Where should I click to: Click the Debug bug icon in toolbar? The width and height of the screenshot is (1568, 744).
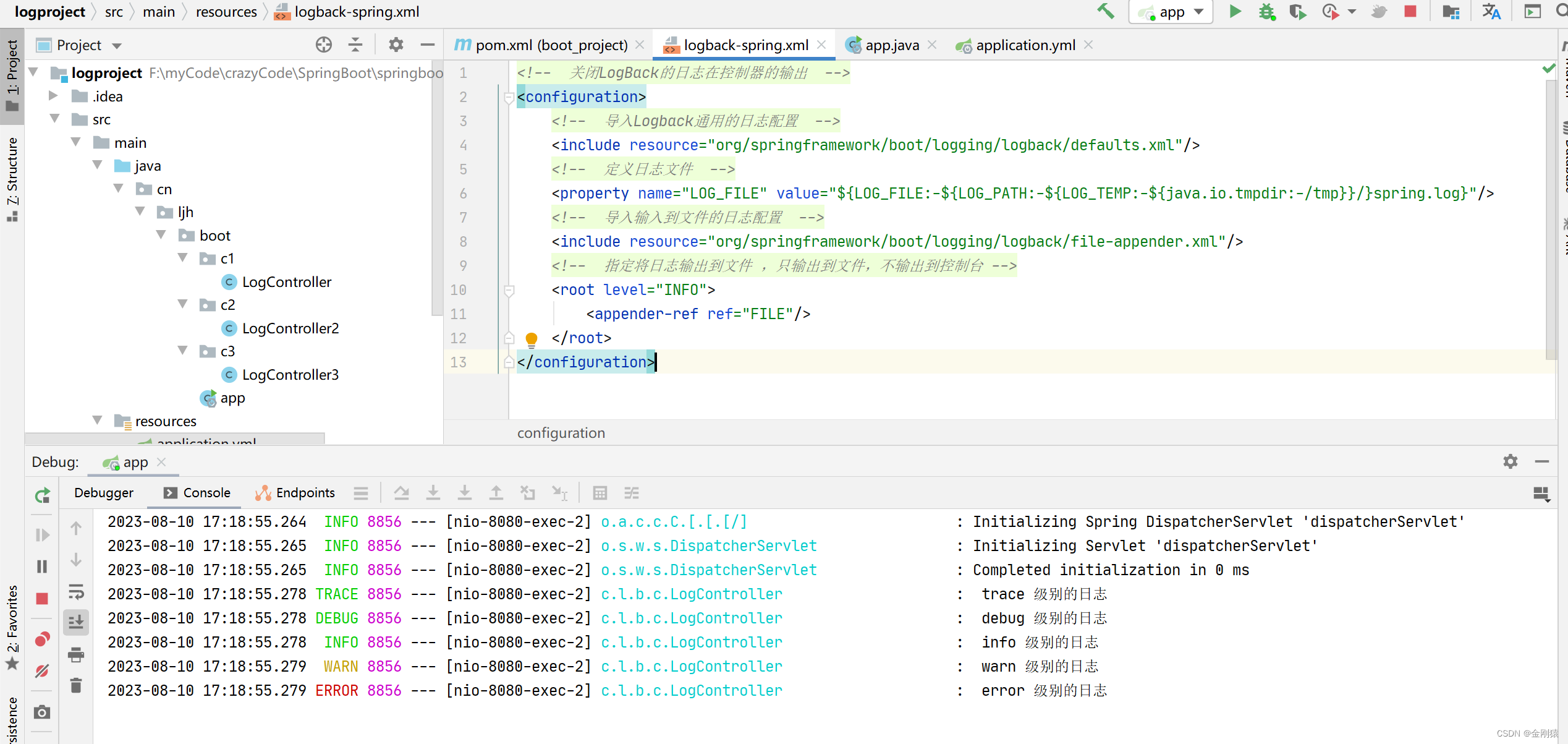1266,12
